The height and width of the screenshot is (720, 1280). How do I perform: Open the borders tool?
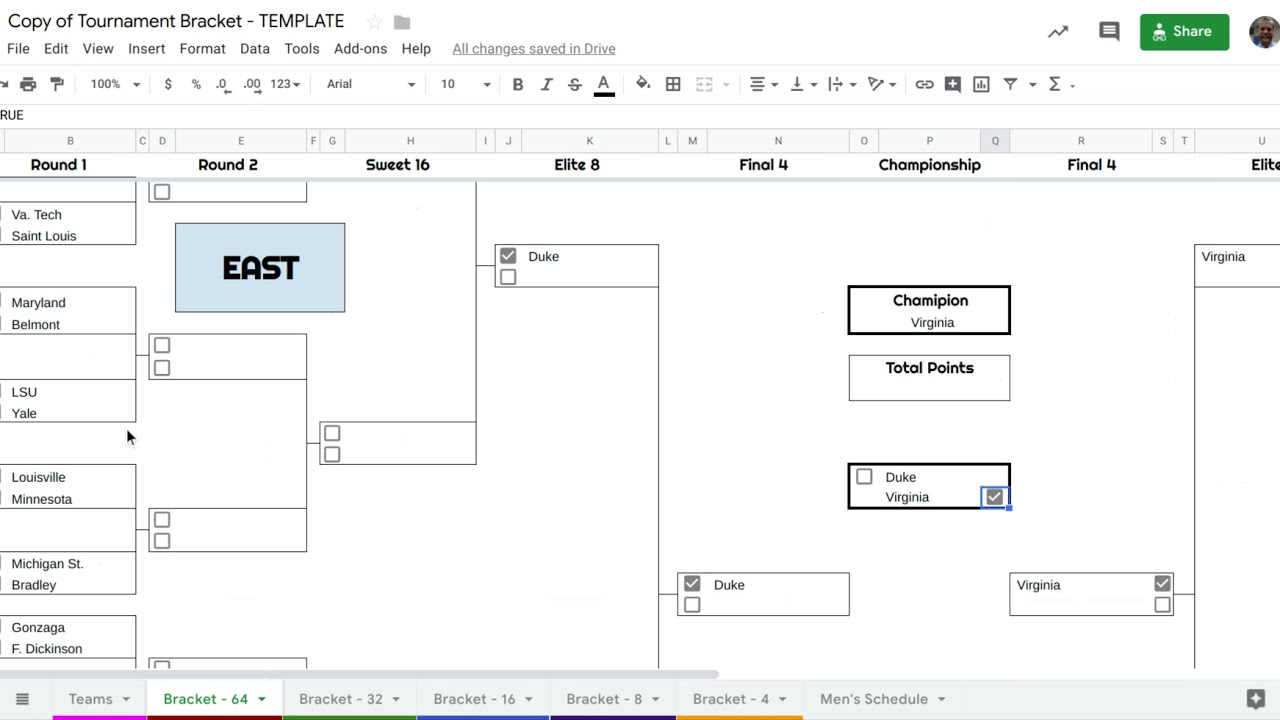click(673, 84)
